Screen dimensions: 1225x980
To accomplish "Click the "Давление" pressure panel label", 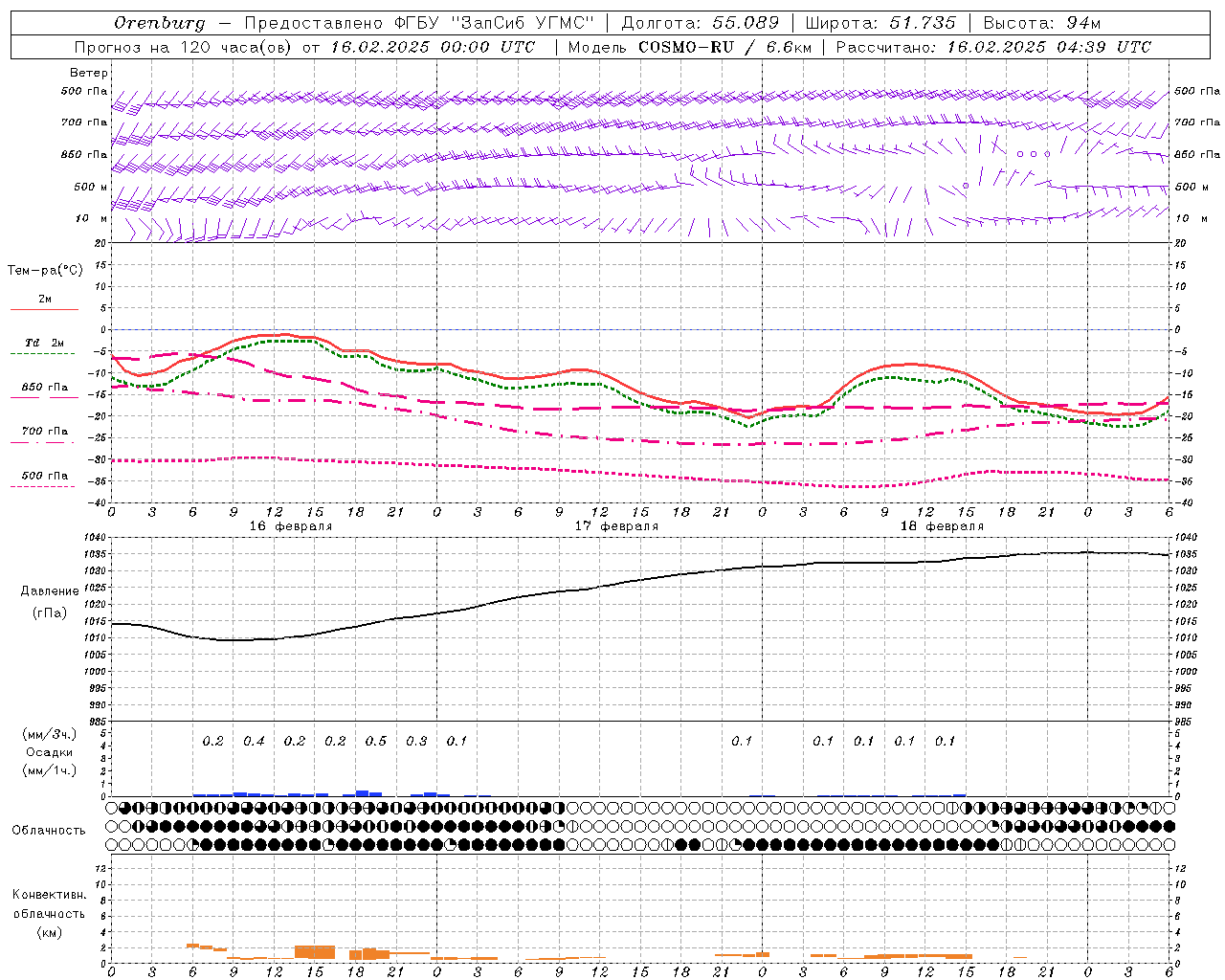I will coord(50,591).
